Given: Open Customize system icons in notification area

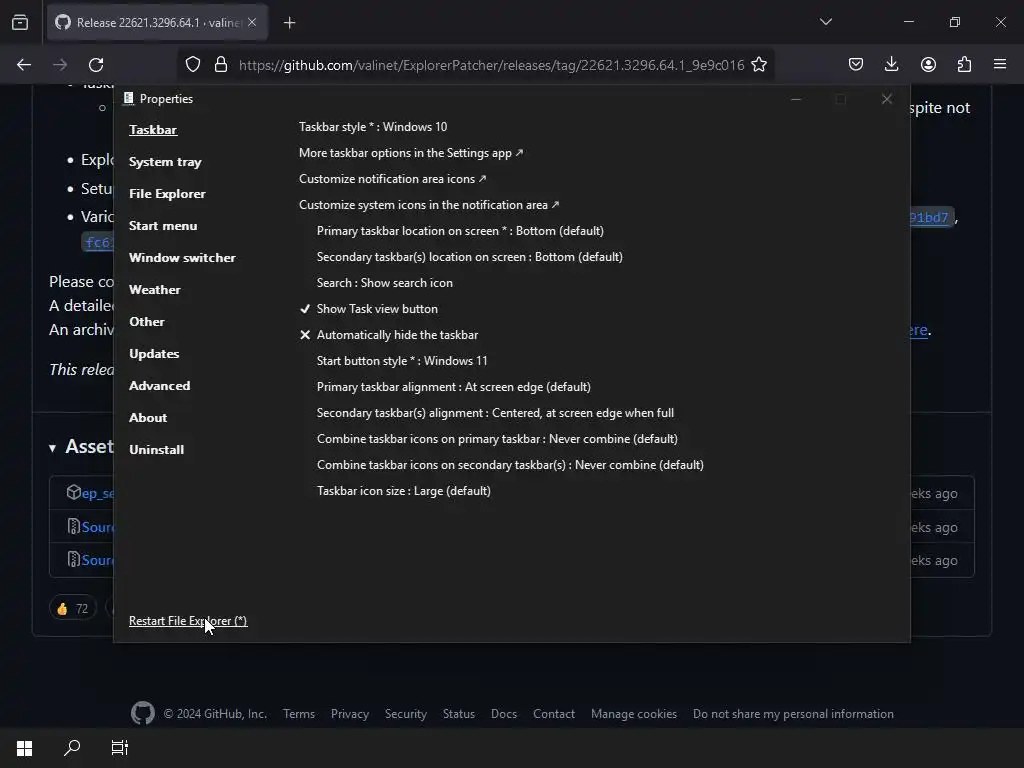Looking at the screenshot, I should click(429, 205).
